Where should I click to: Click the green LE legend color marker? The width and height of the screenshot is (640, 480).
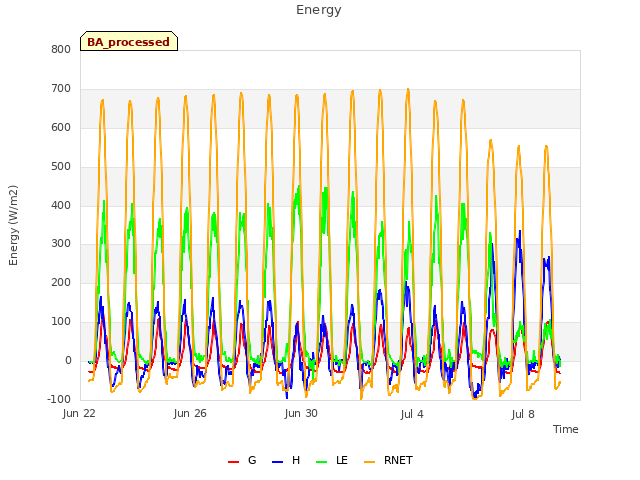tap(322, 462)
